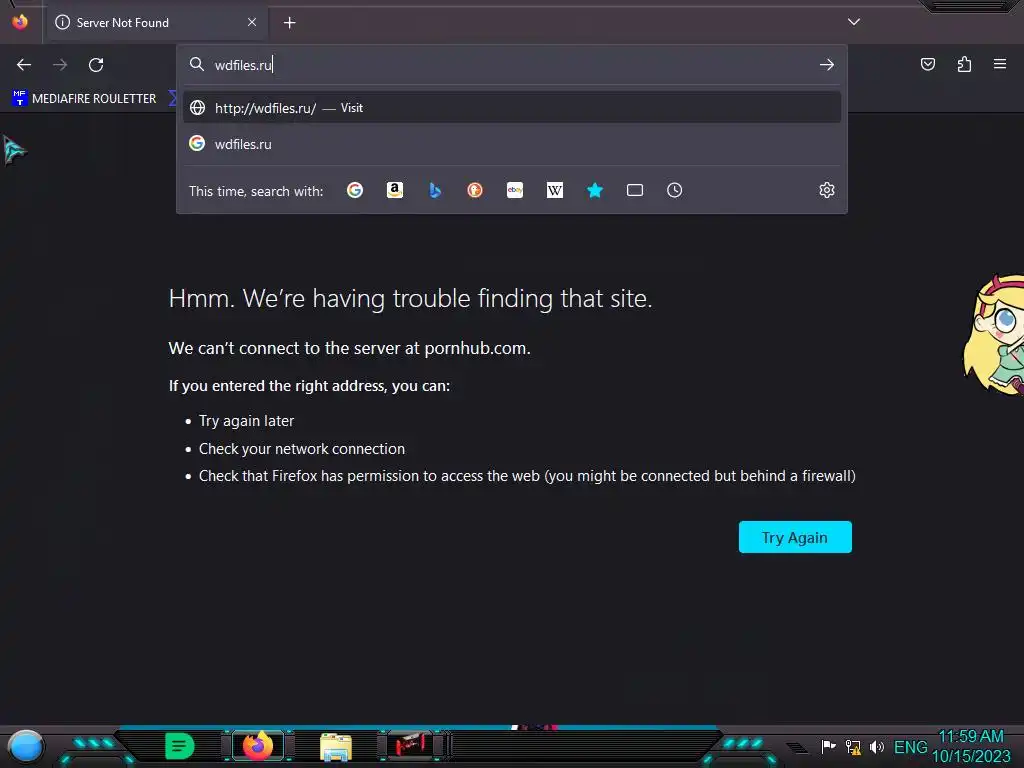Select the Server Not Found tab

(157, 23)
